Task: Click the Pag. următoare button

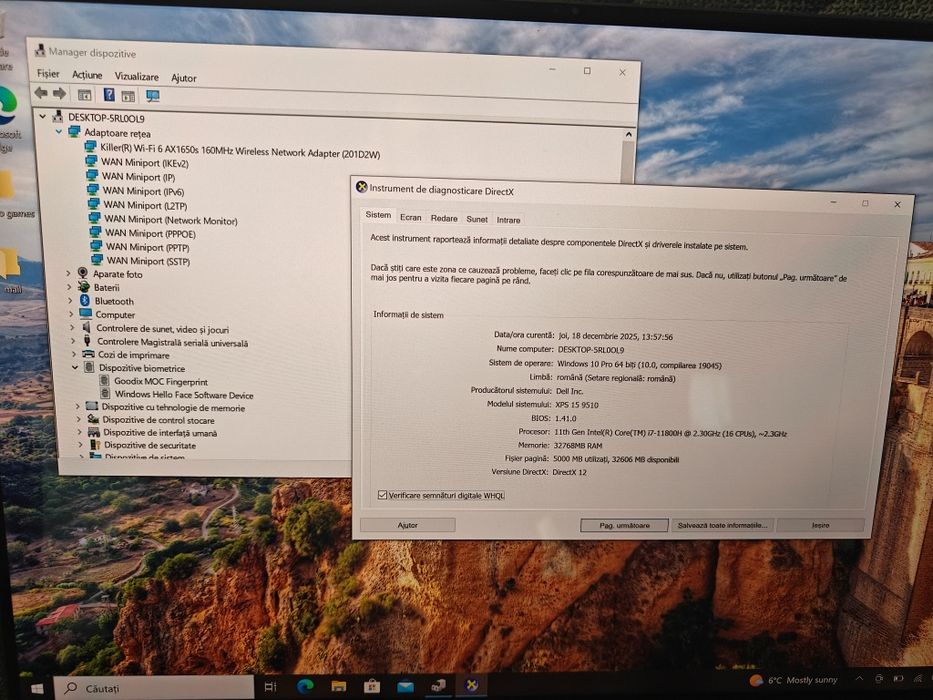Action: coord(624,526)
